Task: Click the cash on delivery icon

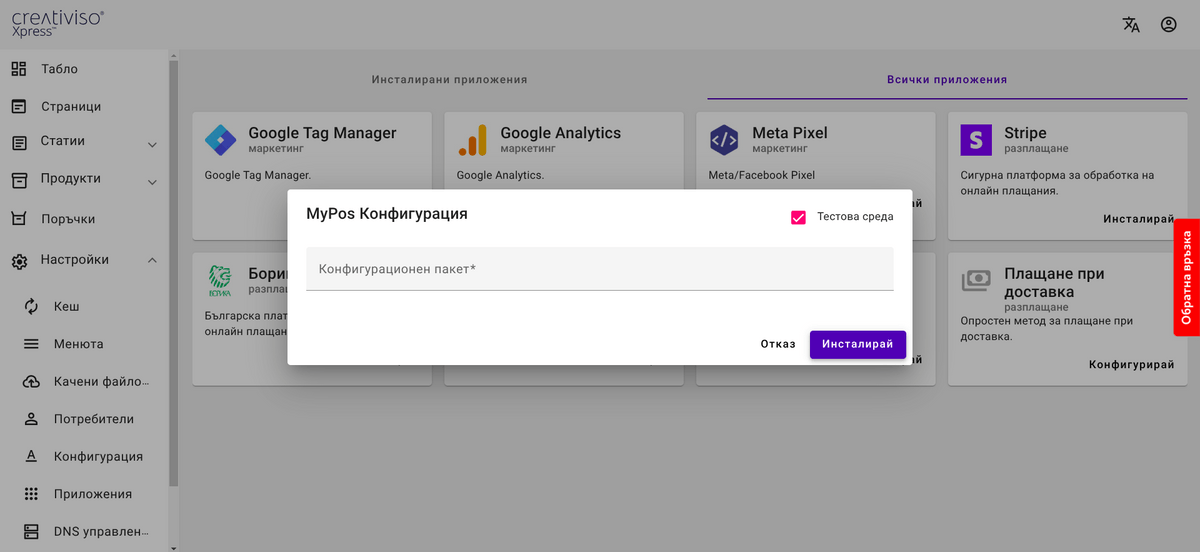Action: point(976,281)
